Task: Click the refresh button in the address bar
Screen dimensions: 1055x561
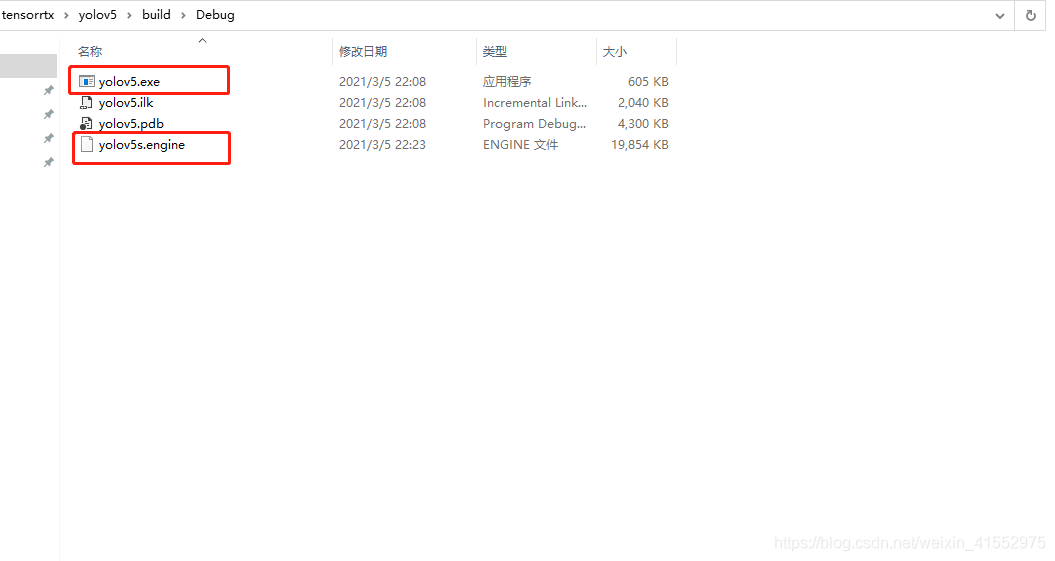Action: tap(1030, 15)
